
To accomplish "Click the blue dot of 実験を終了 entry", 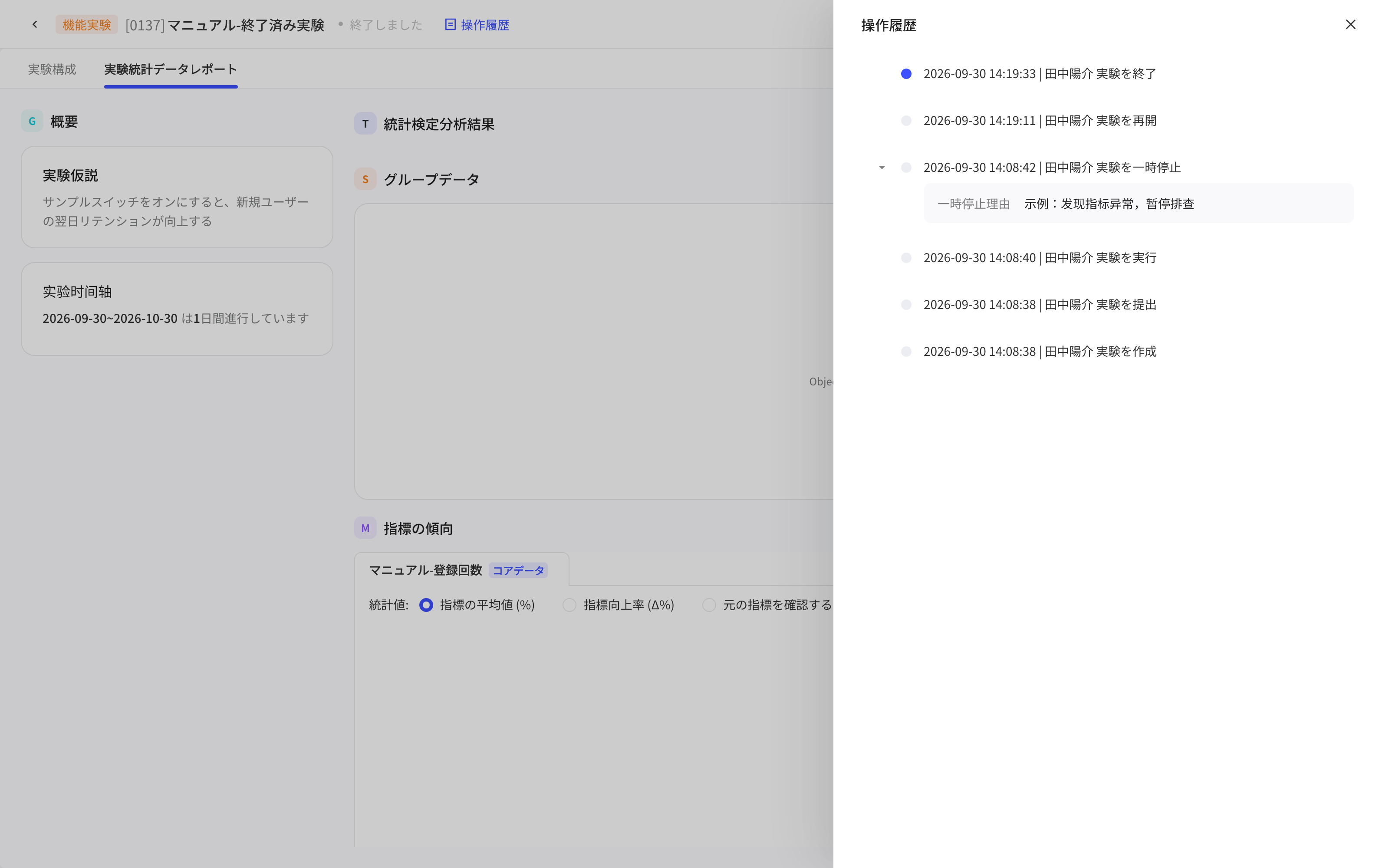I will (906, 74).
